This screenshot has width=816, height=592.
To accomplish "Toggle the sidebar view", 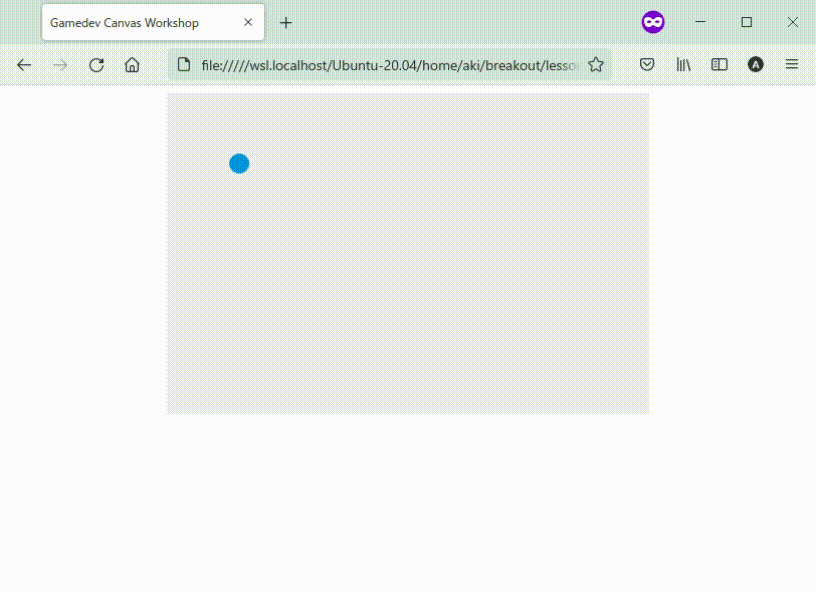I will [x=719, y=65].
